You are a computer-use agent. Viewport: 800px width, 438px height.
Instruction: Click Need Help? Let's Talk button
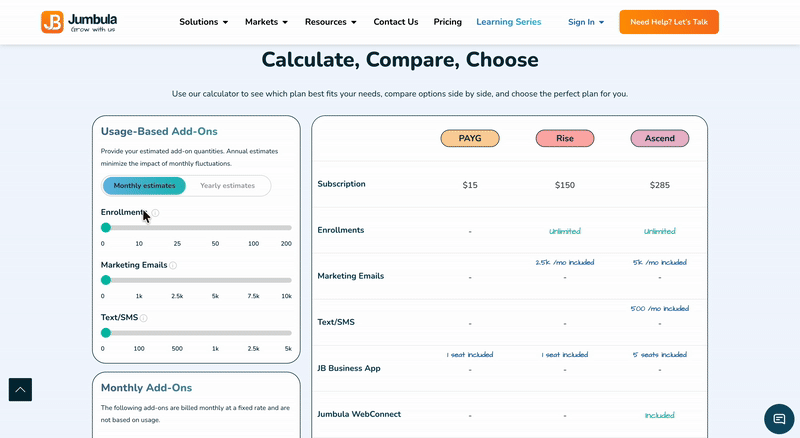pyautogui.click(x=669, y=22)
